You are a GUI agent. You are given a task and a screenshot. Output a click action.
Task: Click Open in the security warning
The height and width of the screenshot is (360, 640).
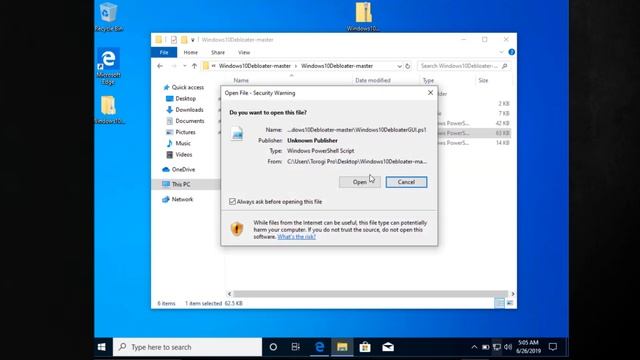[x=360, y=182]
